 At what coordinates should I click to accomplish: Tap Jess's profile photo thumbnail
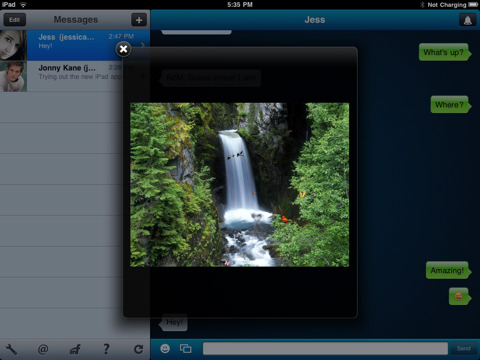[13, 45]
